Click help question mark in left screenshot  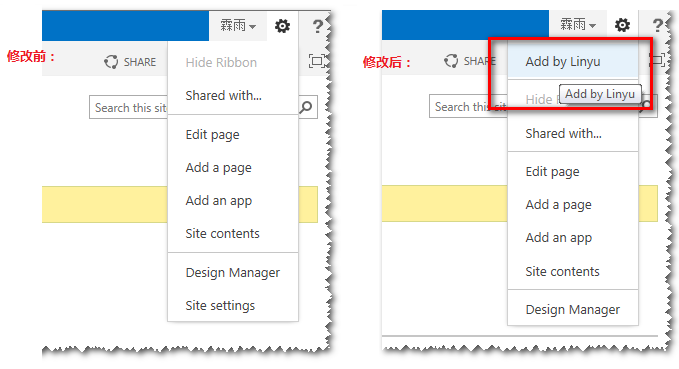[x=318, y=26]
